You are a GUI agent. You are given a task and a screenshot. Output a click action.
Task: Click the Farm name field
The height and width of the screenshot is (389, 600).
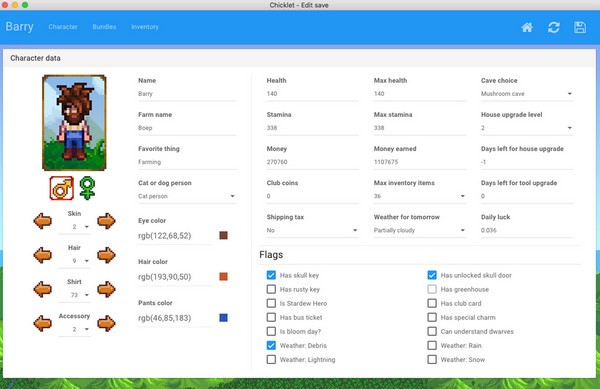[187, 128]
